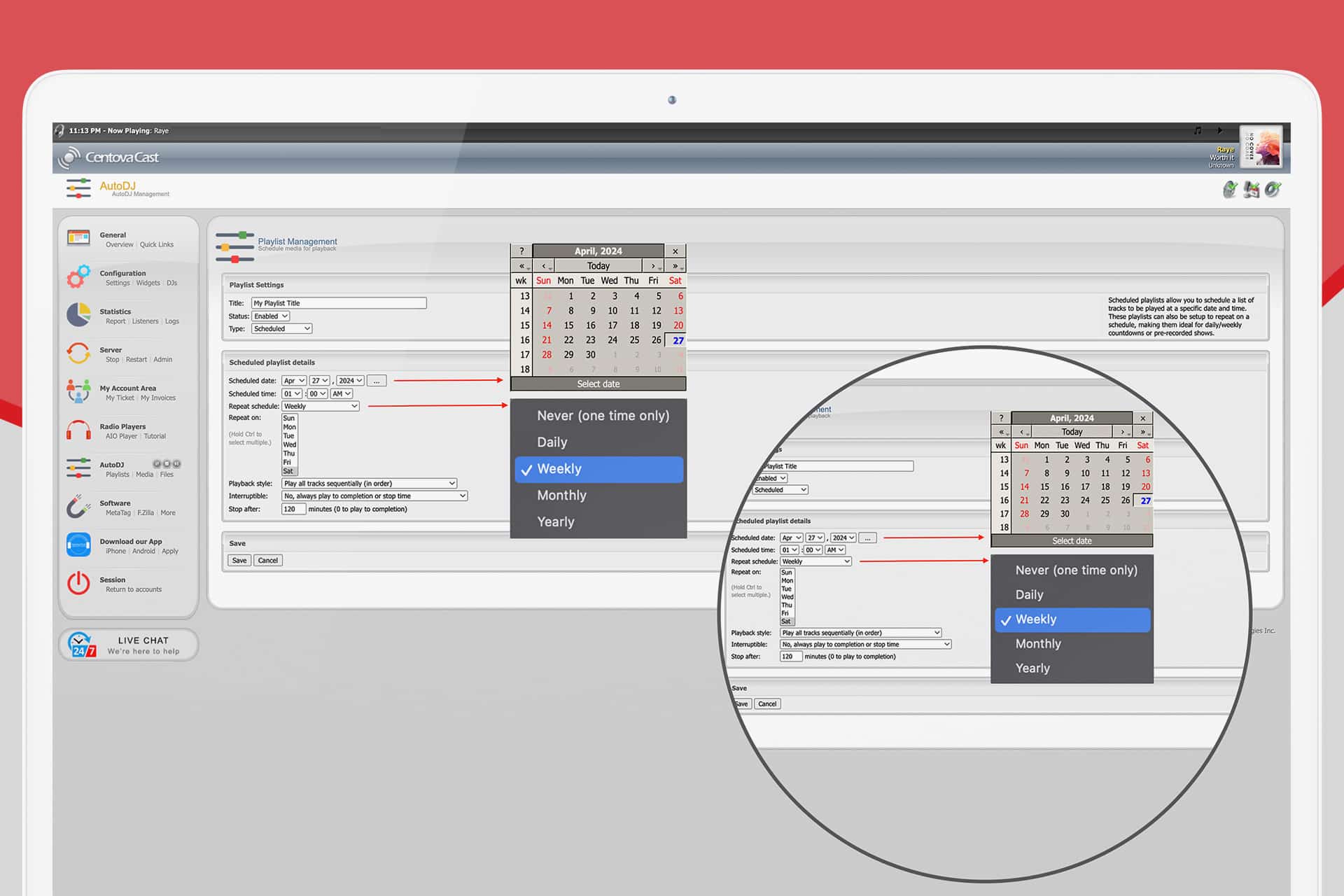Image resolution: width=1344 pixels, height=896 pixels.
Task: Click Stop under Server
Action: (x=113, y=360)
